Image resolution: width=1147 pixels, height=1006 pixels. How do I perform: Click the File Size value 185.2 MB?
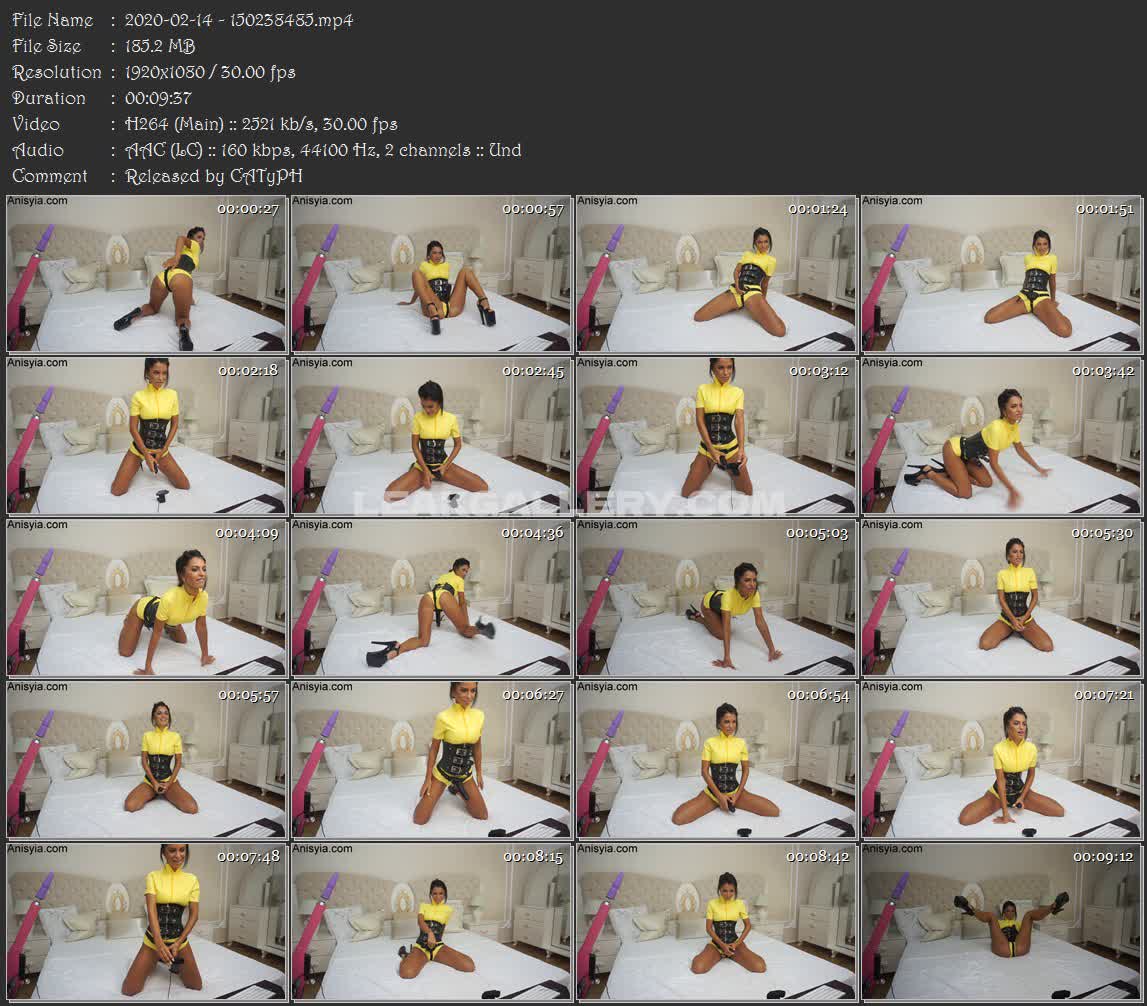point(160,46)
